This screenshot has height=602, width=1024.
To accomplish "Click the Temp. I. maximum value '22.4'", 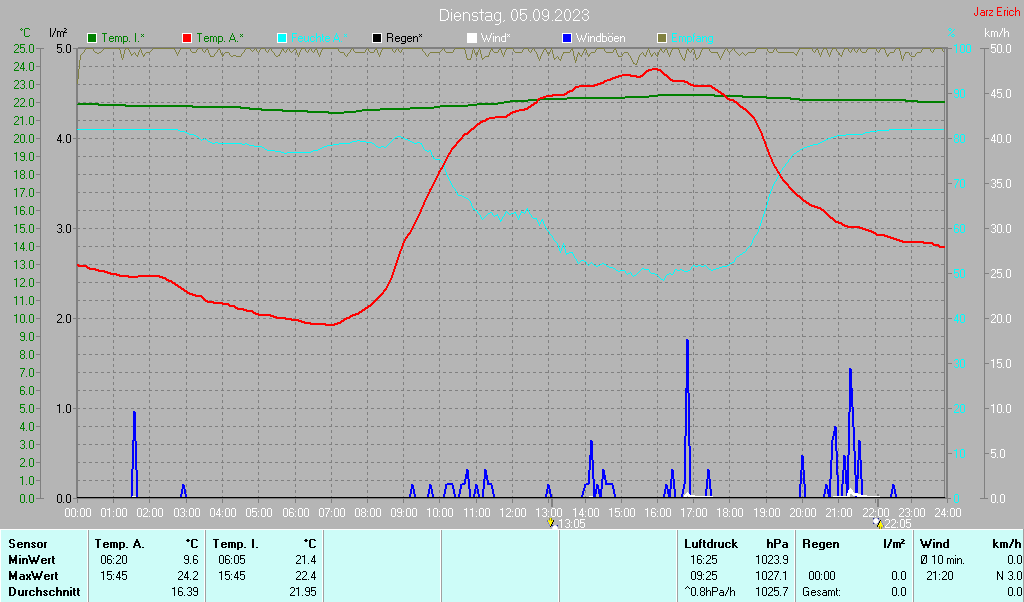I will (305, 576).
